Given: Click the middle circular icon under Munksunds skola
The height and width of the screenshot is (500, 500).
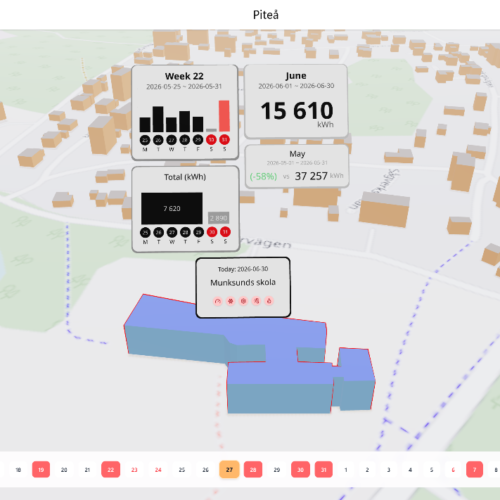Looking at the screenshot, I should click(243, 301).
